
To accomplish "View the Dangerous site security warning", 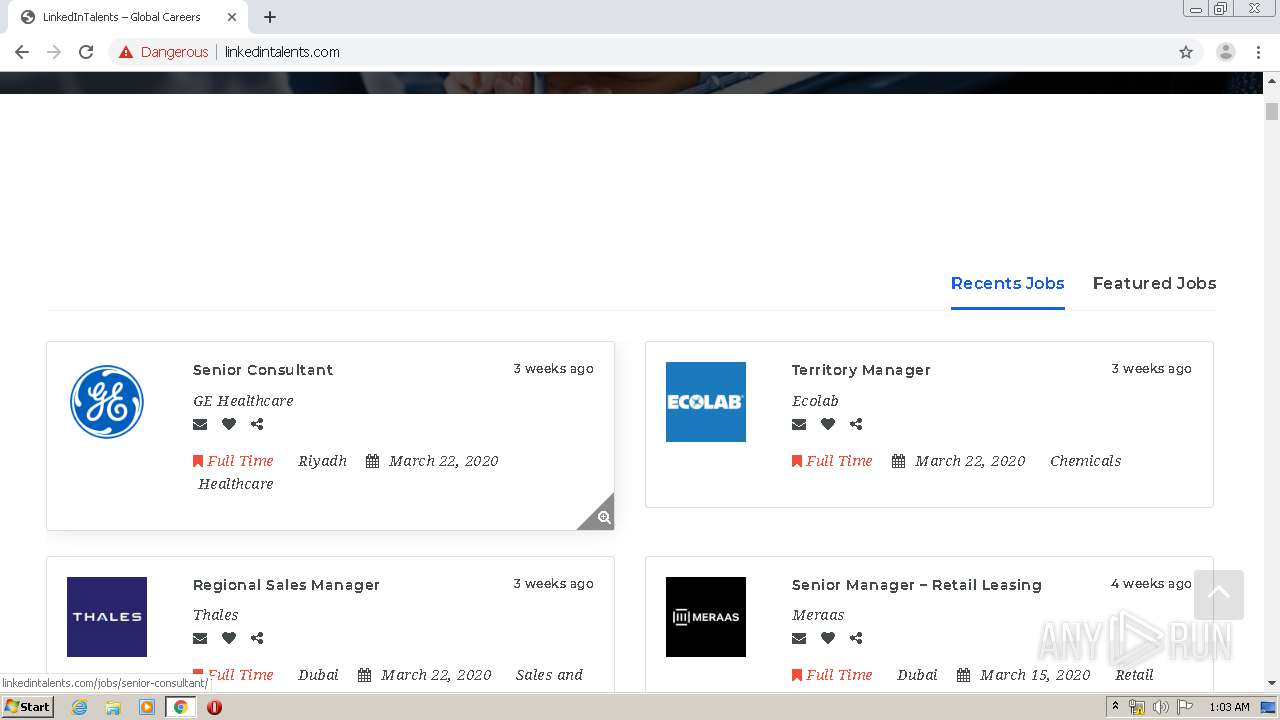I will (x=164, y=52).
